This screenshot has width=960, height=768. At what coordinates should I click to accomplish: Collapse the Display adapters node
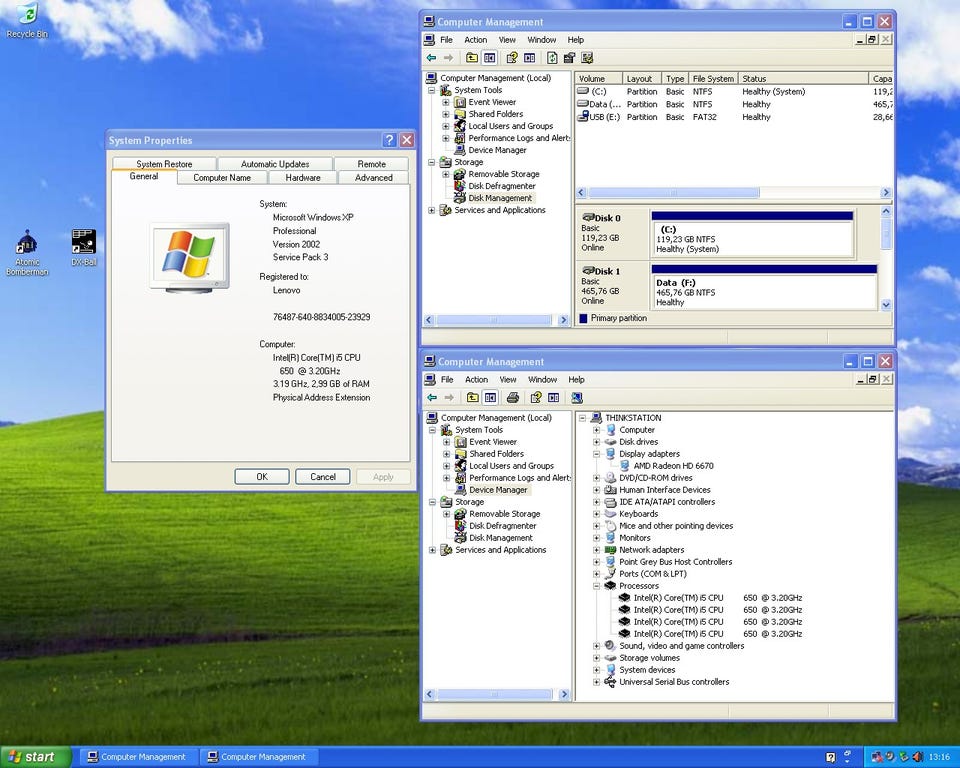pos(597,454)
